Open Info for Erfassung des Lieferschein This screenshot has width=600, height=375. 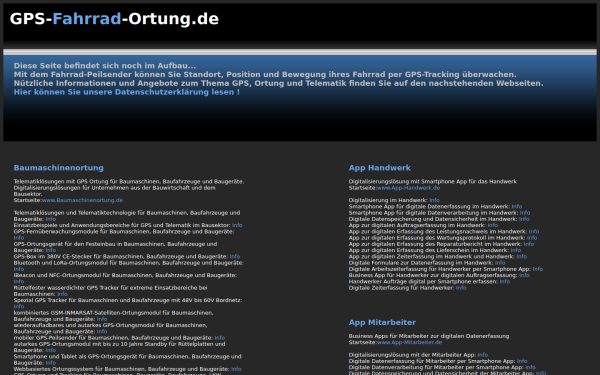tap(516, 250)
